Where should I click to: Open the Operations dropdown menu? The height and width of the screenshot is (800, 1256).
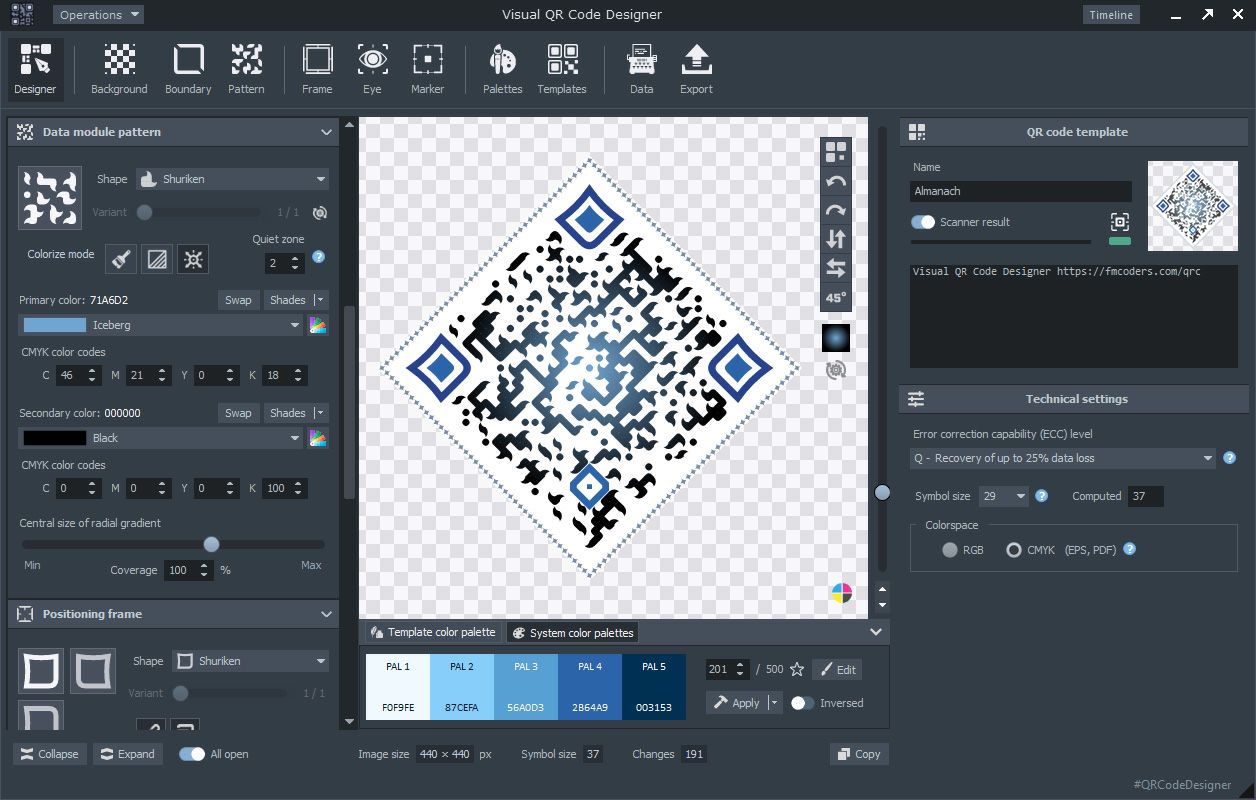(98, 15)
